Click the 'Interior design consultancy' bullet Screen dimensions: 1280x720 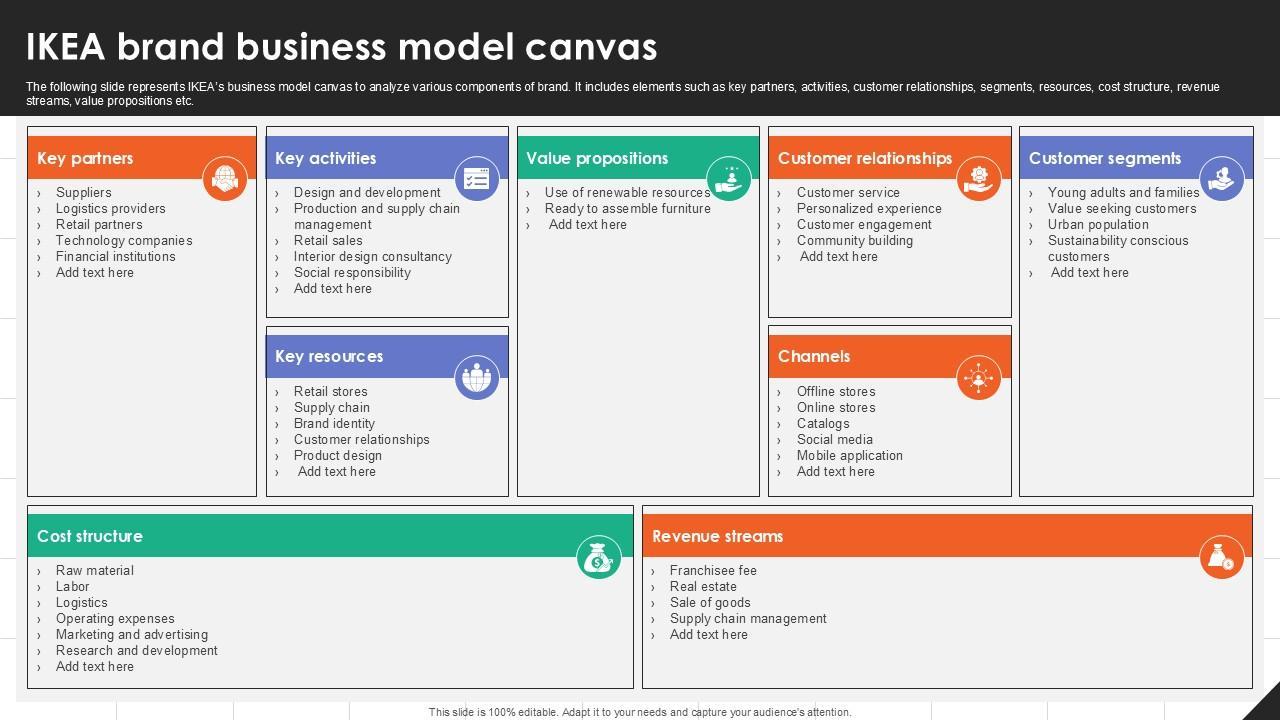tap(373, 256)
